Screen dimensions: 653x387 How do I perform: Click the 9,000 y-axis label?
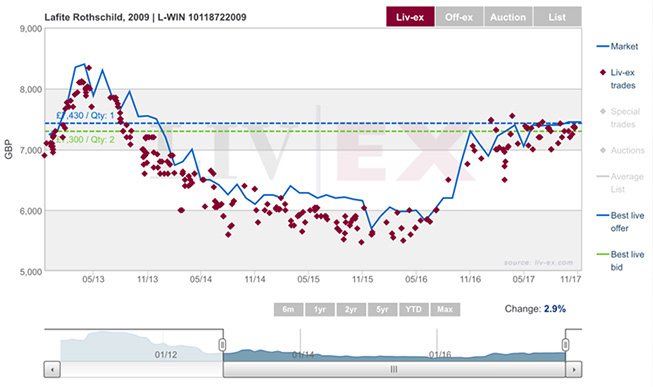(31, 29)
